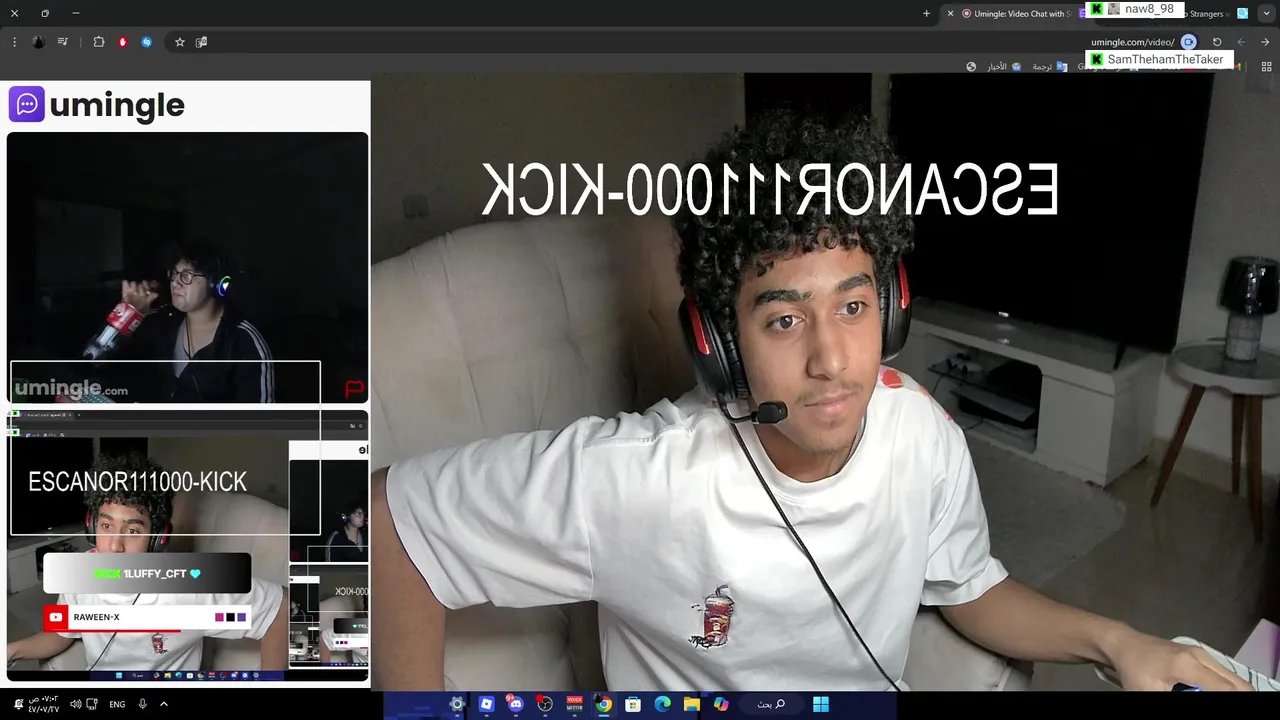Expand the tab search dropdown arrow

(1266, 13)
